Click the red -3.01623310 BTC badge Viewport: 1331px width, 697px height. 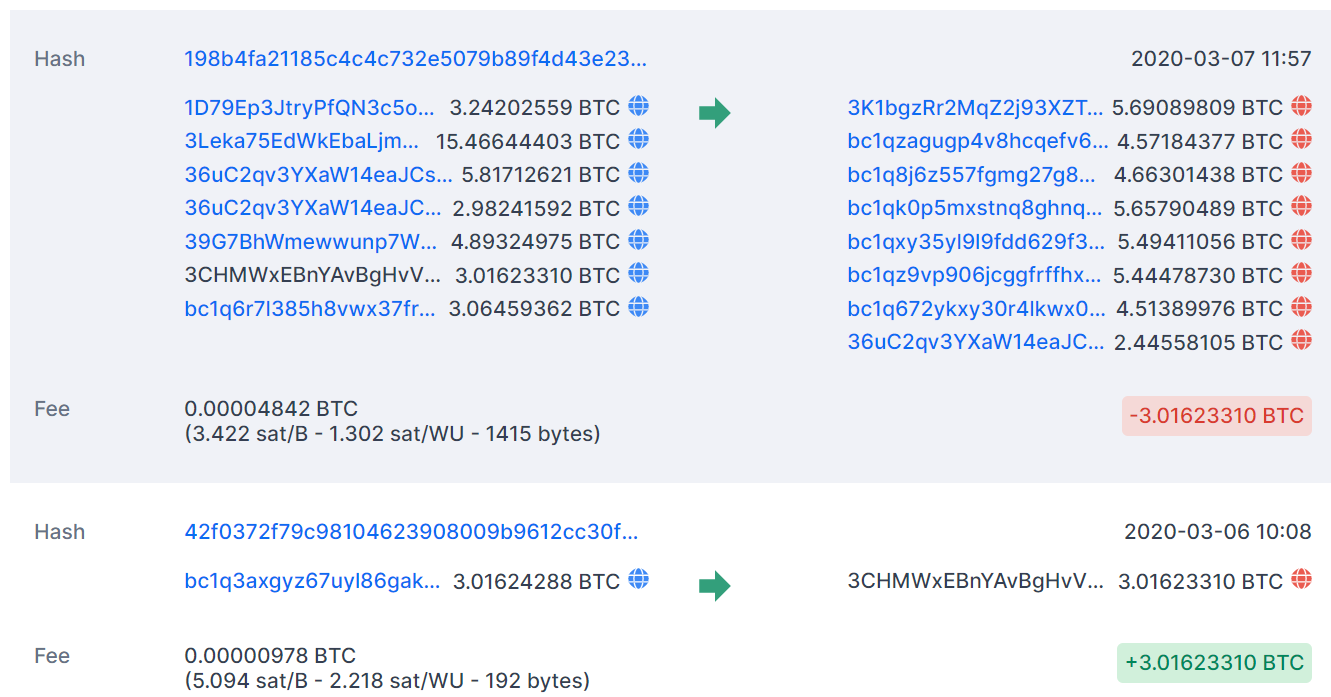pyautogui.click(x=1216, y=415)
